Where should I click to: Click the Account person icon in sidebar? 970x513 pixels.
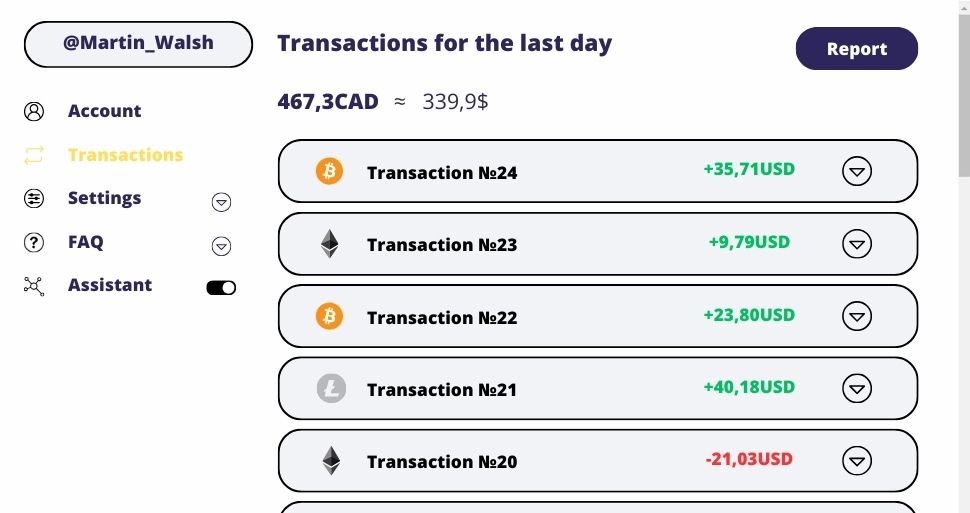pyautogui.click(x=34, y=111)
